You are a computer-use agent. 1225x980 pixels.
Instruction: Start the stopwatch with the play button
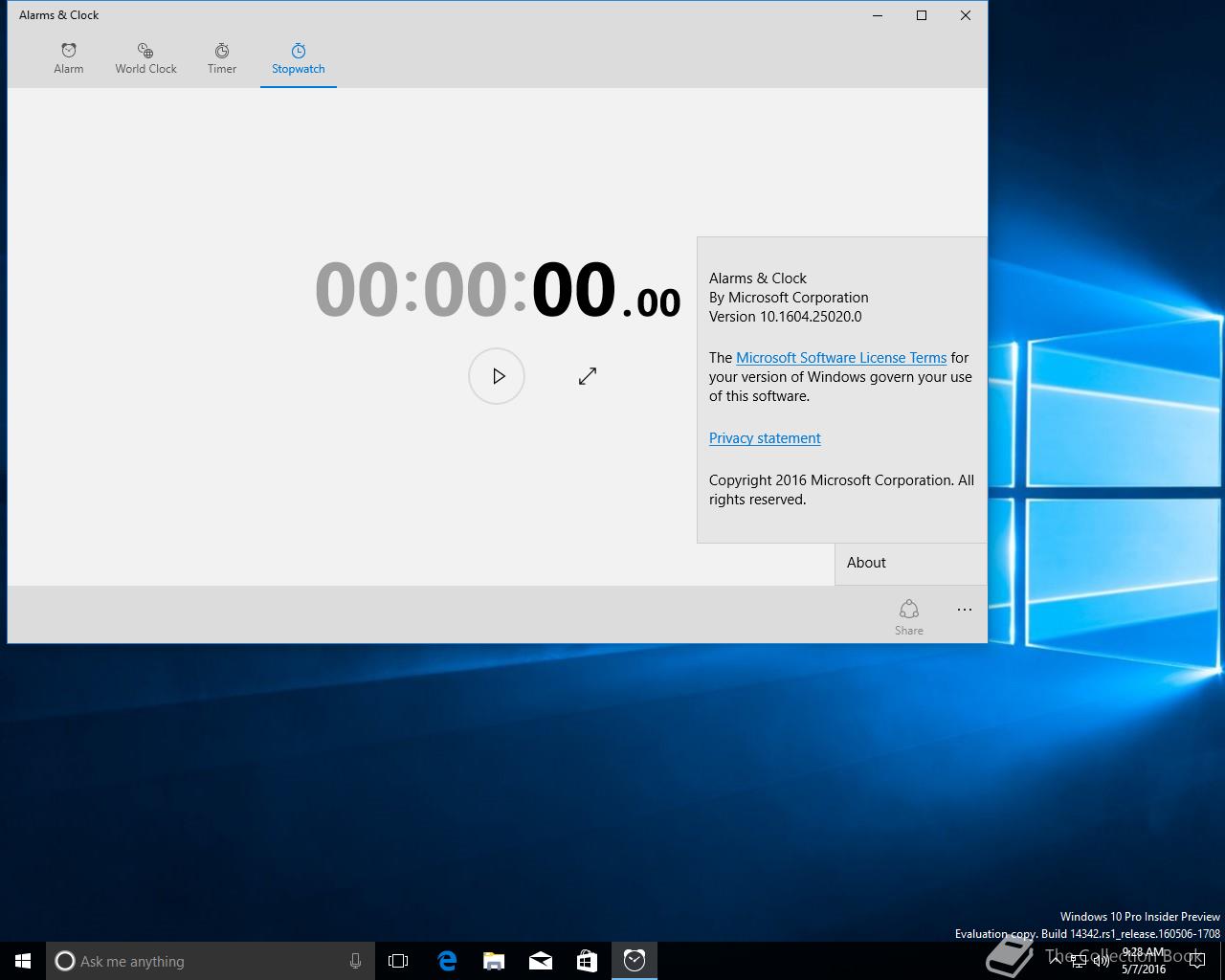(x=497, y=376)
